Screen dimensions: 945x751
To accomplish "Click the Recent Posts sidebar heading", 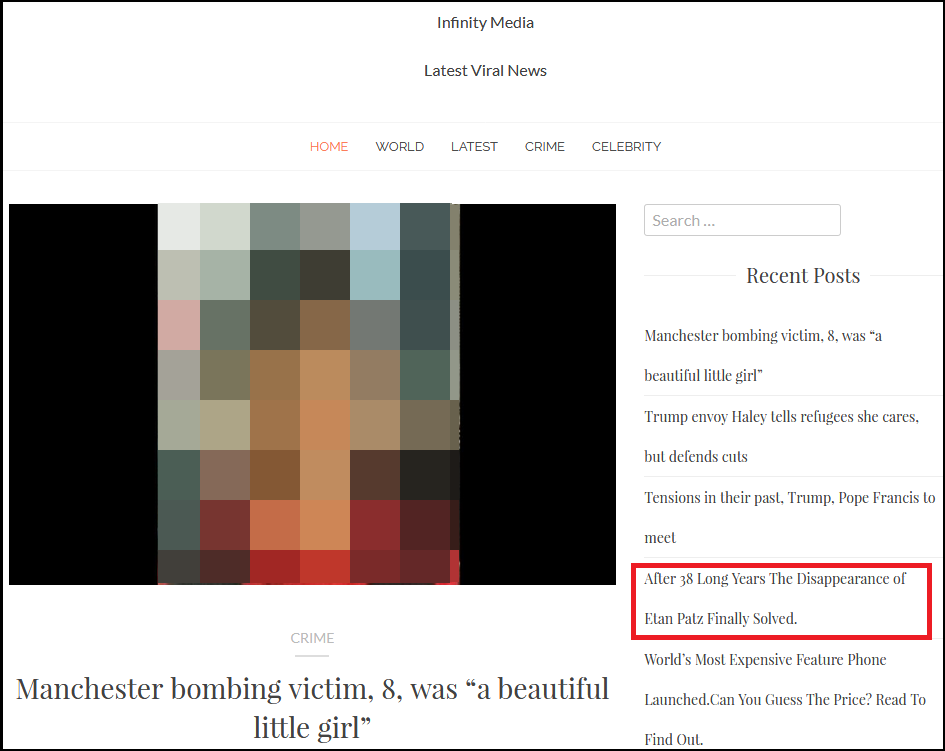I will pyautogui.click(x=802, y=276).
